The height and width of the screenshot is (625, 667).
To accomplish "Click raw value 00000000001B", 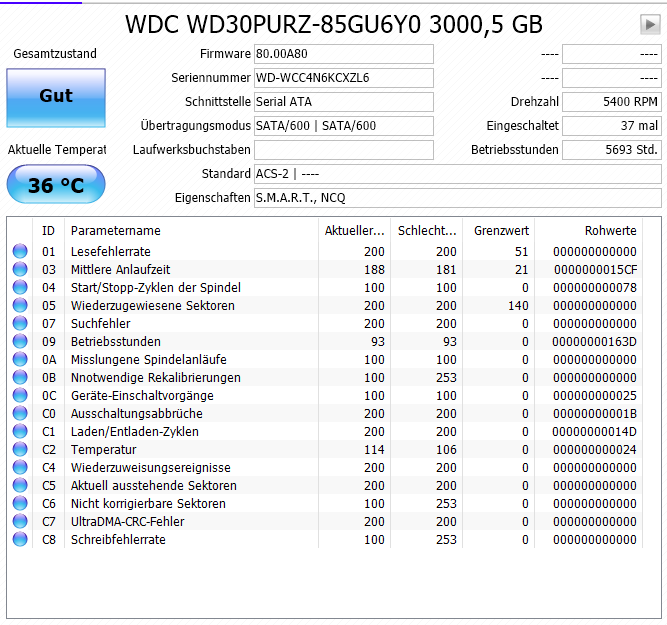I will click(595, 414).
